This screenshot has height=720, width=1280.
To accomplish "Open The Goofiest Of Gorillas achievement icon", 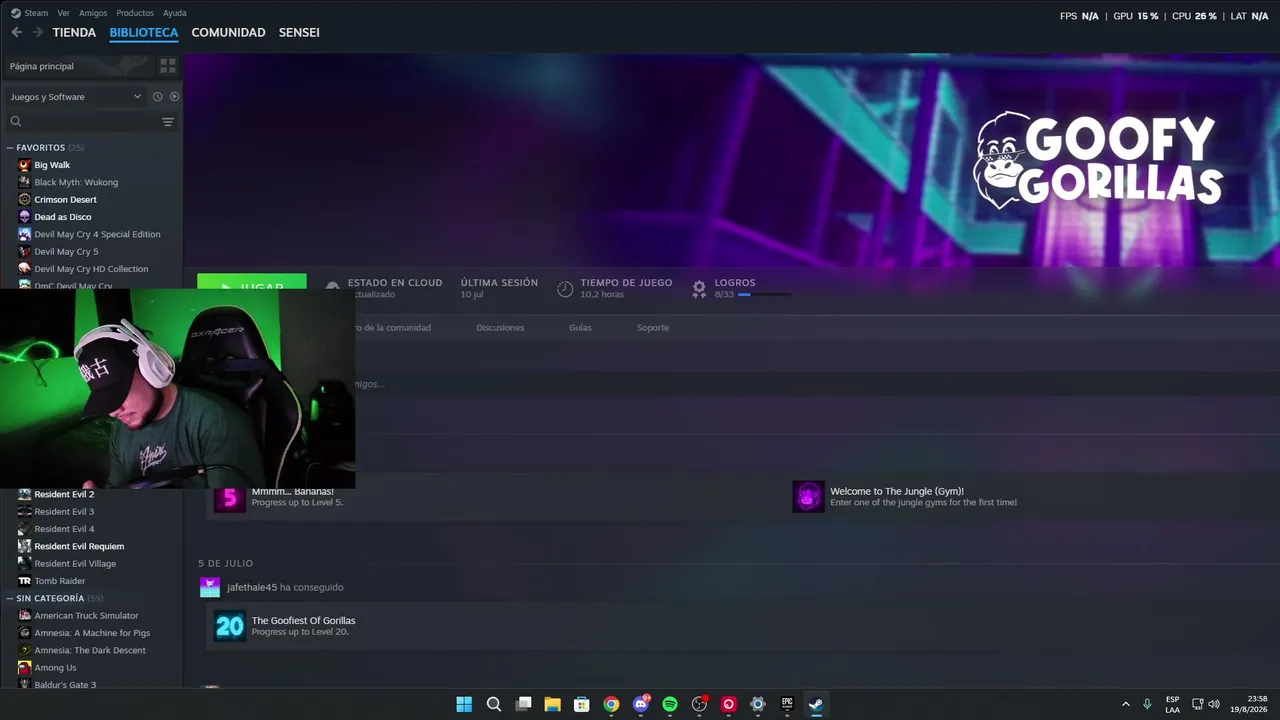I will (x=229, y=626).
